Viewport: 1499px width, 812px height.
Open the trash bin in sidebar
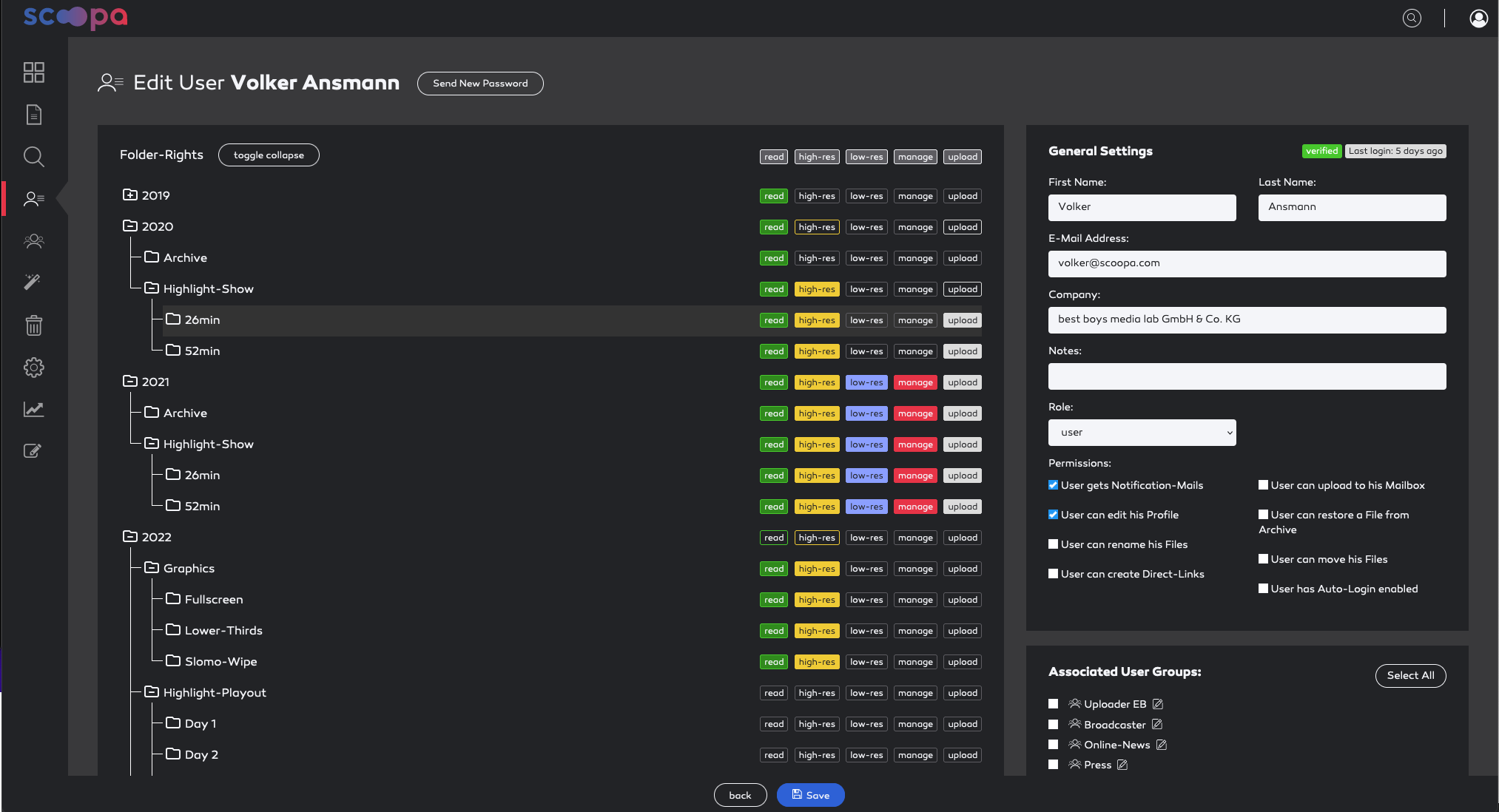point(33,325)
